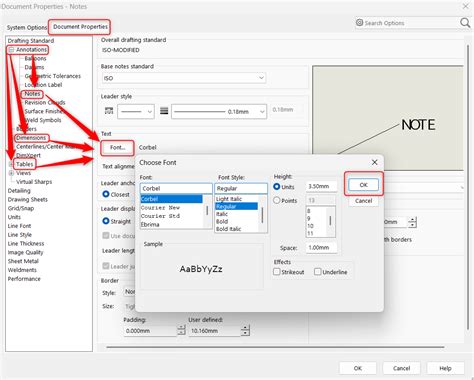
Task: Toggle Strikeout effect checkbox
Action: (x=277, y=272)
